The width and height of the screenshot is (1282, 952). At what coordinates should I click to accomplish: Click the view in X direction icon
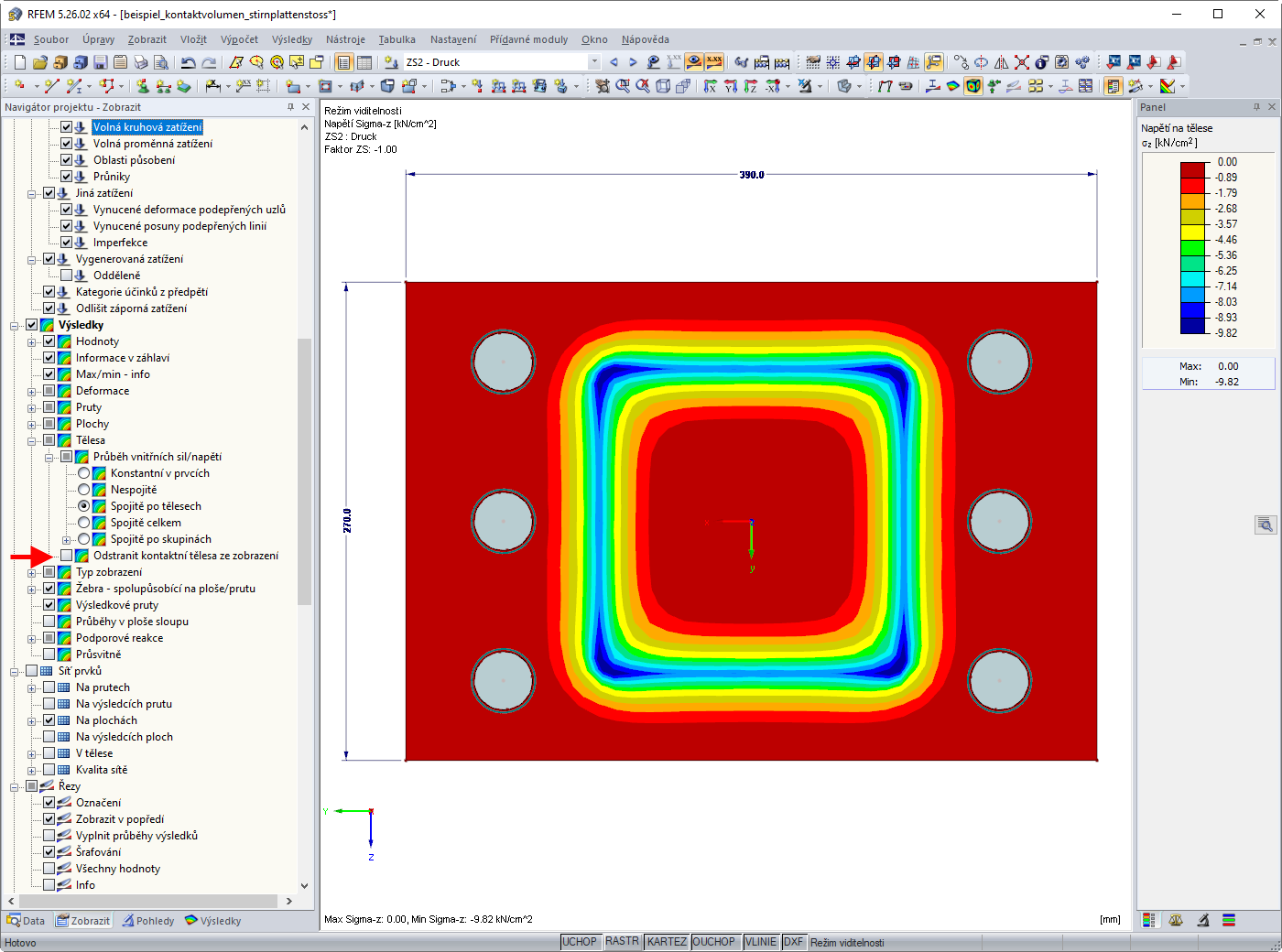[x=711, y=86]
